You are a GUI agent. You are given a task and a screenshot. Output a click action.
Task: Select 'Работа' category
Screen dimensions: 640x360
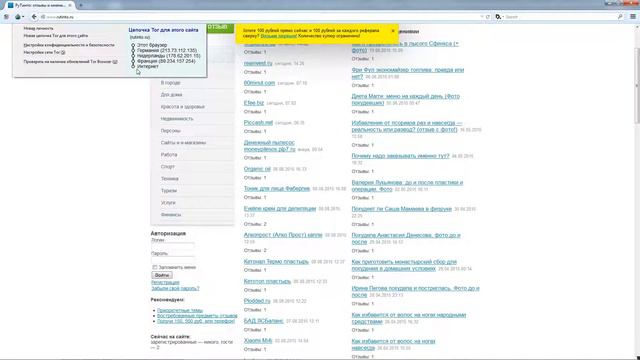coord(169,155)
